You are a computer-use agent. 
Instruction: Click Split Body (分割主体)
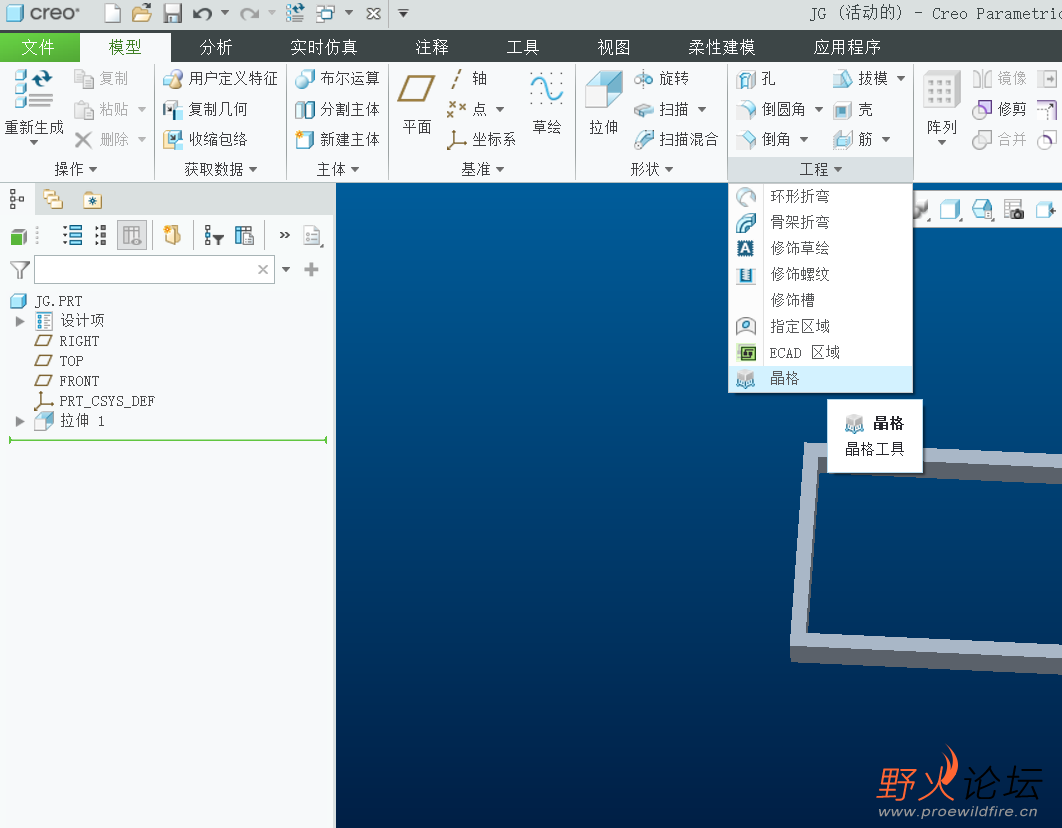[337, 109]
